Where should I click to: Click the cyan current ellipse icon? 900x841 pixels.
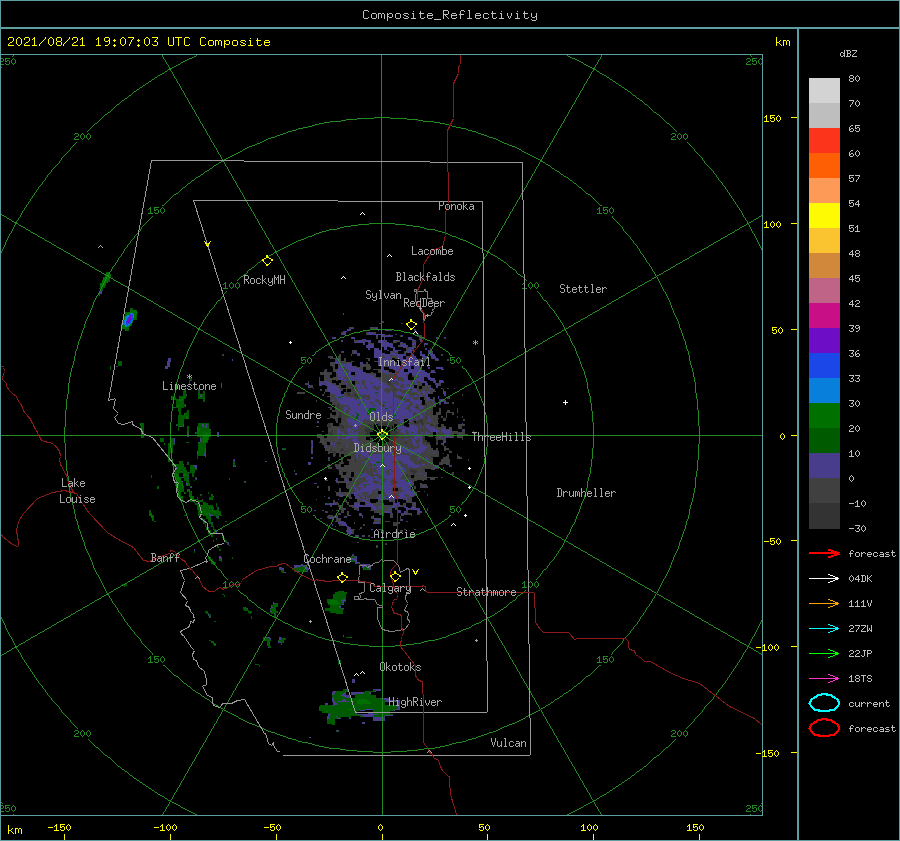[824, 703]
